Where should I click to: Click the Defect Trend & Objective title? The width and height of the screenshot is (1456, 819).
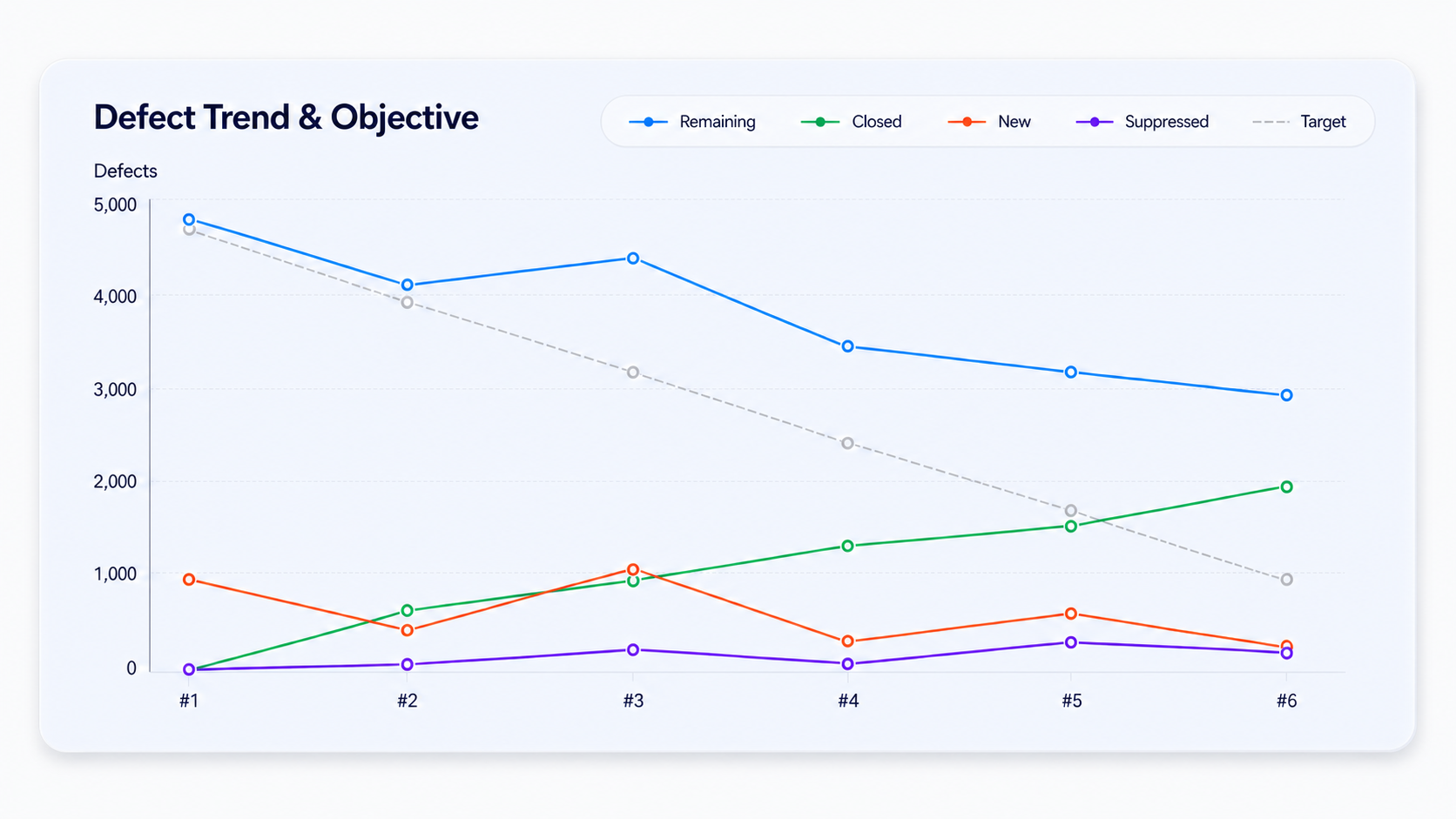[286, 117]
